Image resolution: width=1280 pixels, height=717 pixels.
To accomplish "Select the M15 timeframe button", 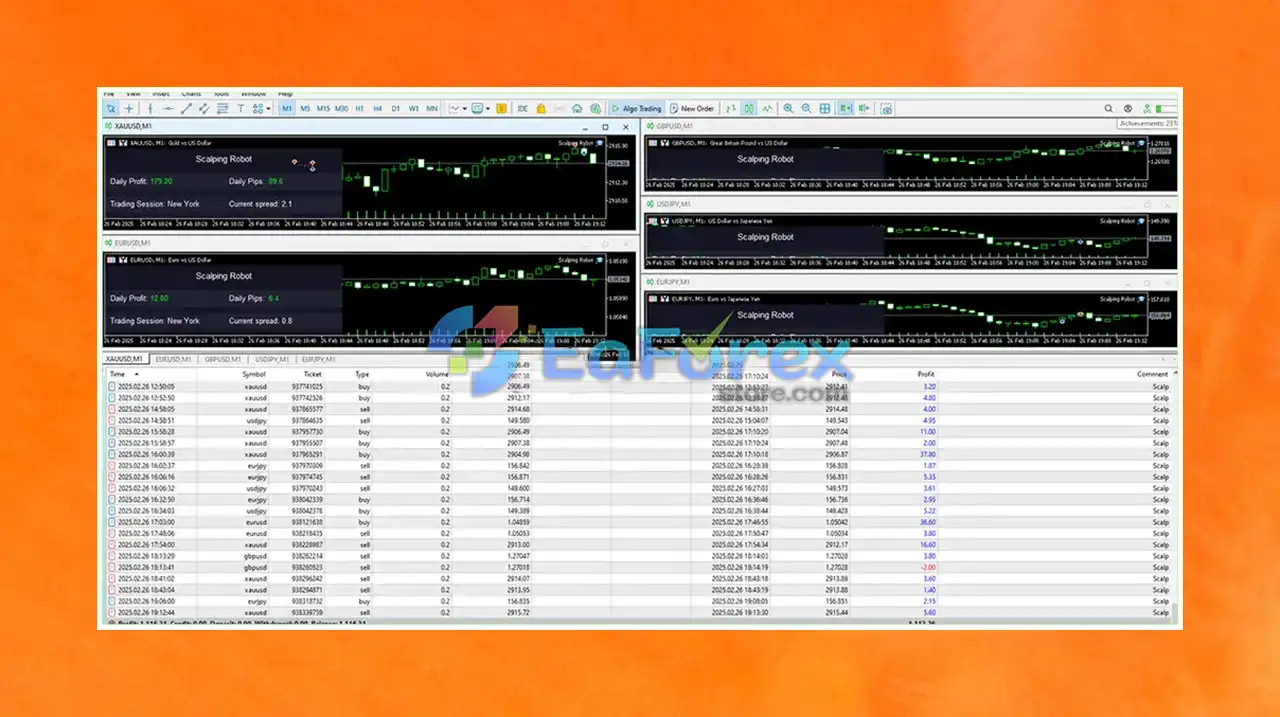I will tap(323, 108).
